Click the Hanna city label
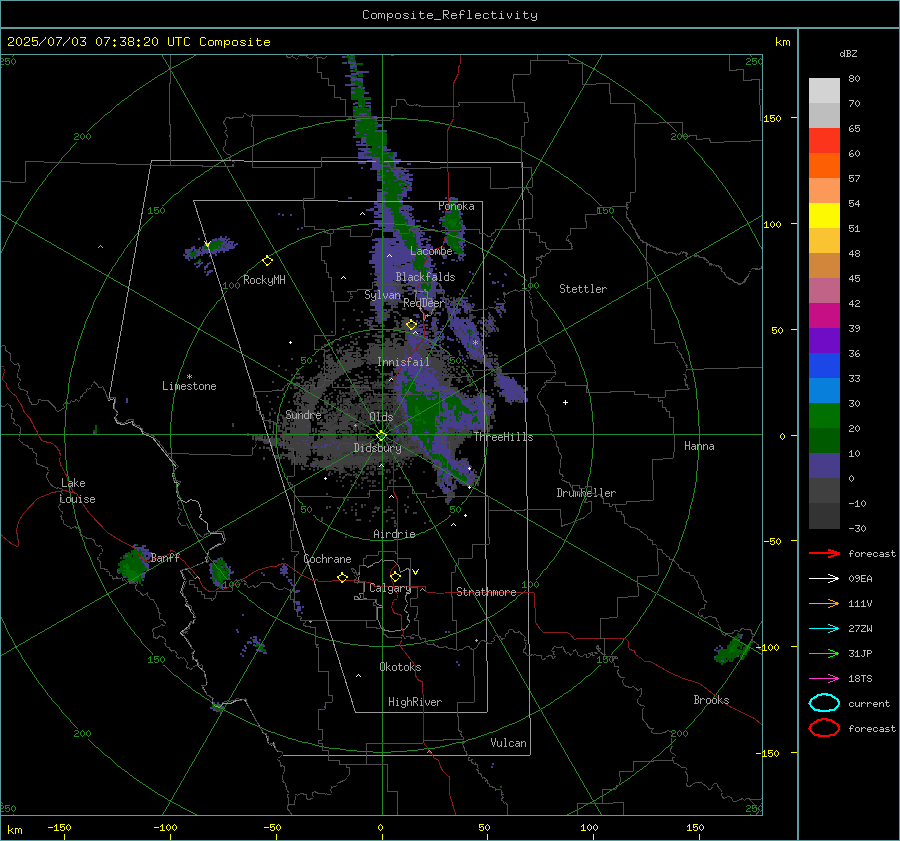Image resolution: width=900 pixels, height=841 pixels. tap(699, 446)
